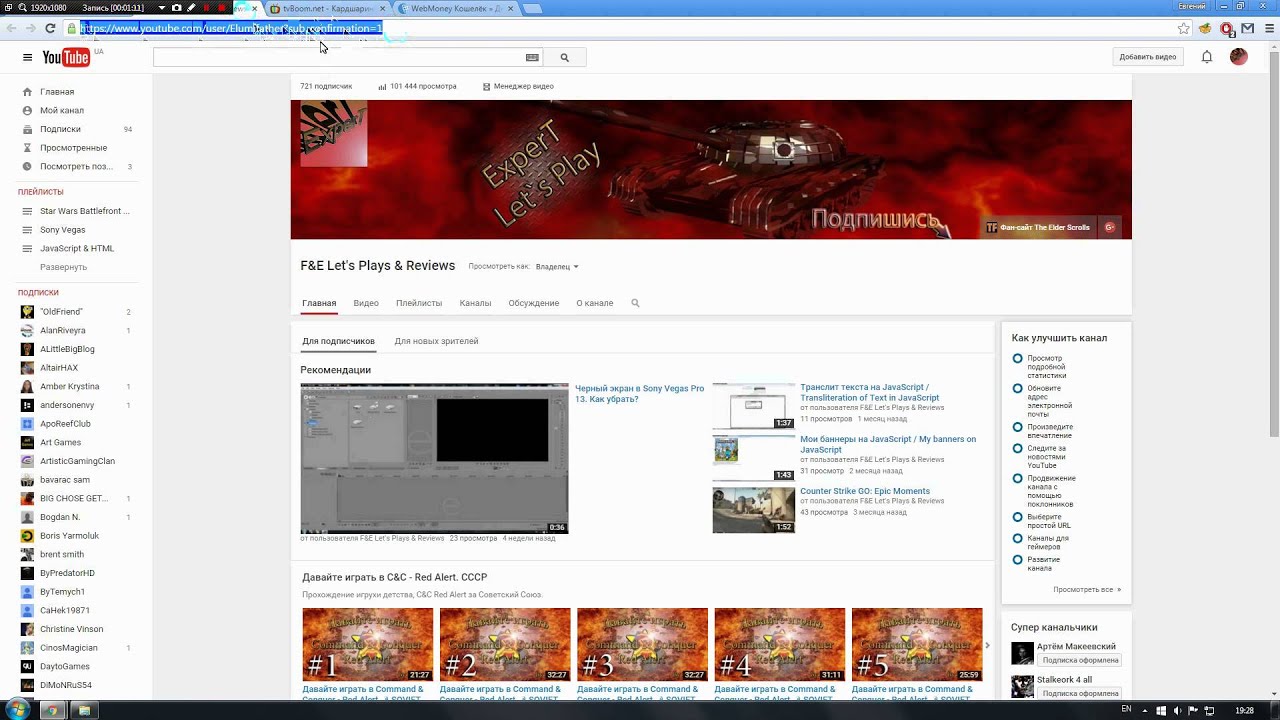Click the 'Подписка оформлена' button for Артём Макеевский
Viewport: 1280px width, 720px height.
(1080, 660)
